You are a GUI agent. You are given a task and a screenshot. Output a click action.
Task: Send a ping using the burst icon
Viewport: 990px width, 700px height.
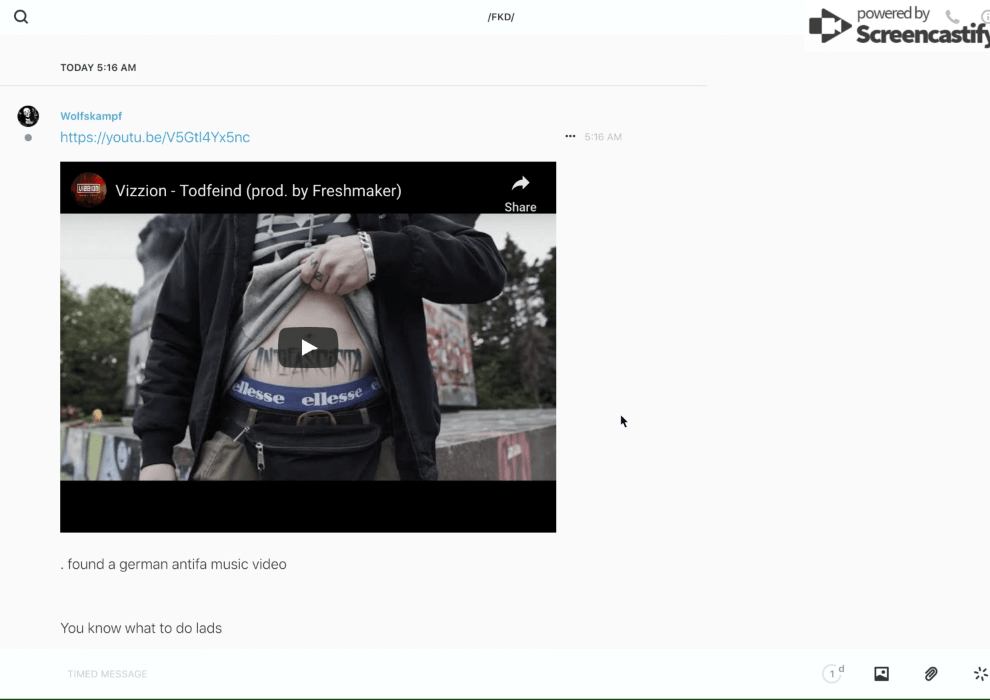(x=980, y=674)
